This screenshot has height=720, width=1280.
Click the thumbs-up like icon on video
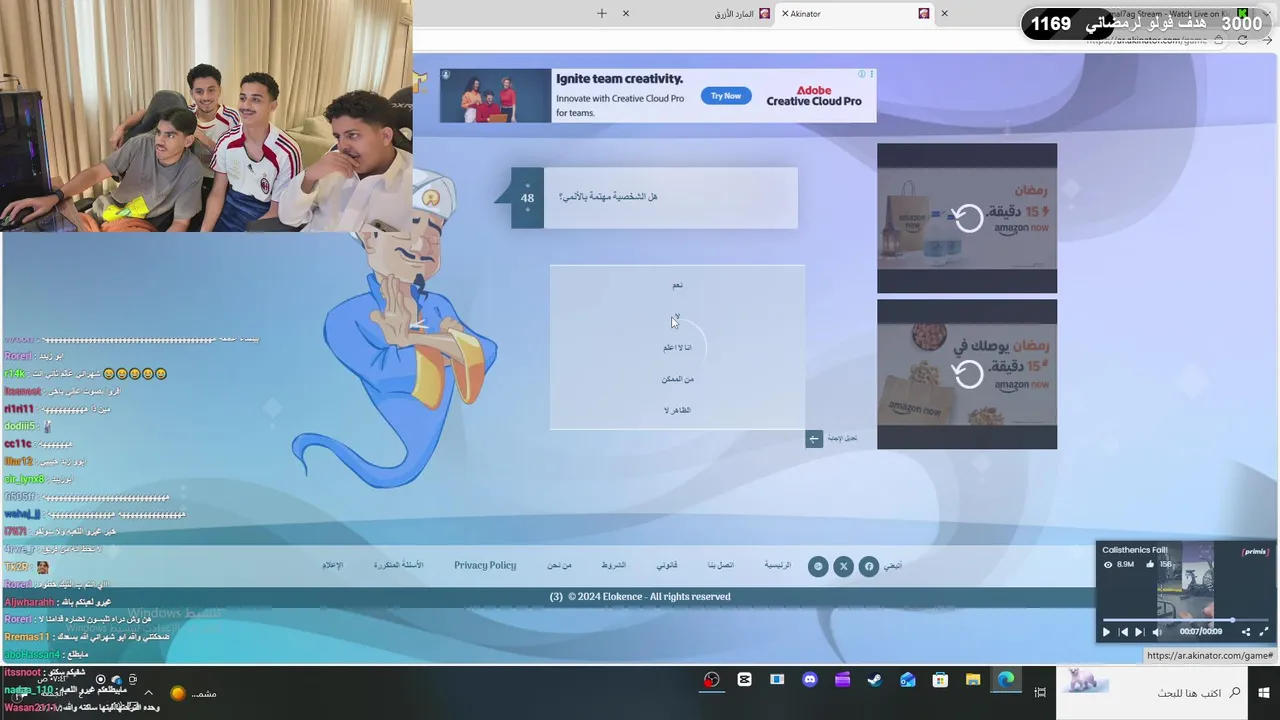point(1150,565)
